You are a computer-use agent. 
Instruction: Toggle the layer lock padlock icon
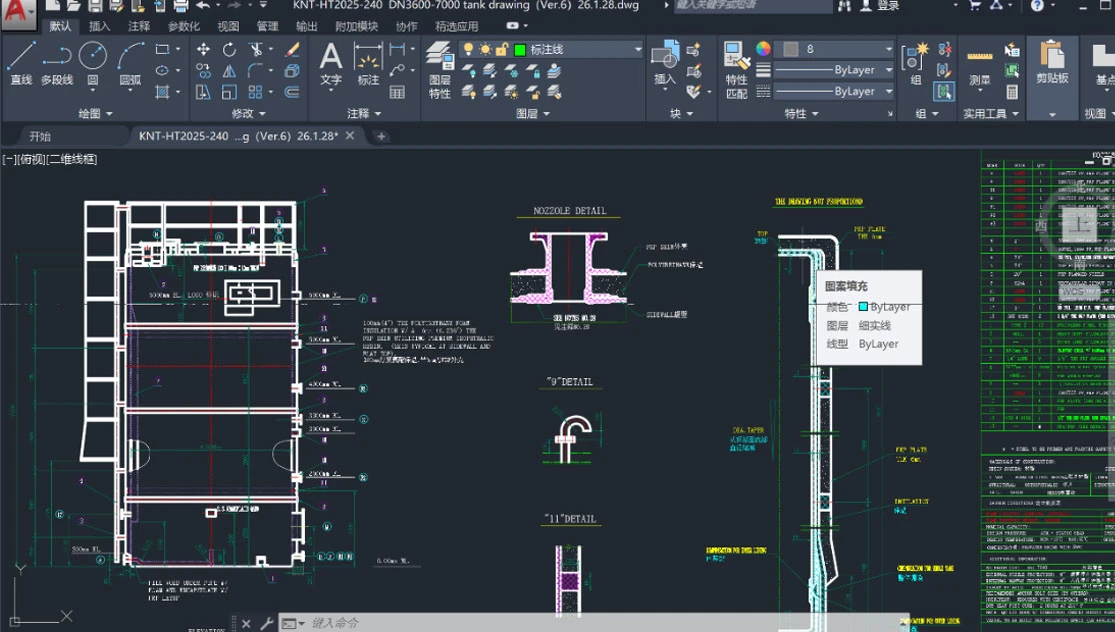502,49
